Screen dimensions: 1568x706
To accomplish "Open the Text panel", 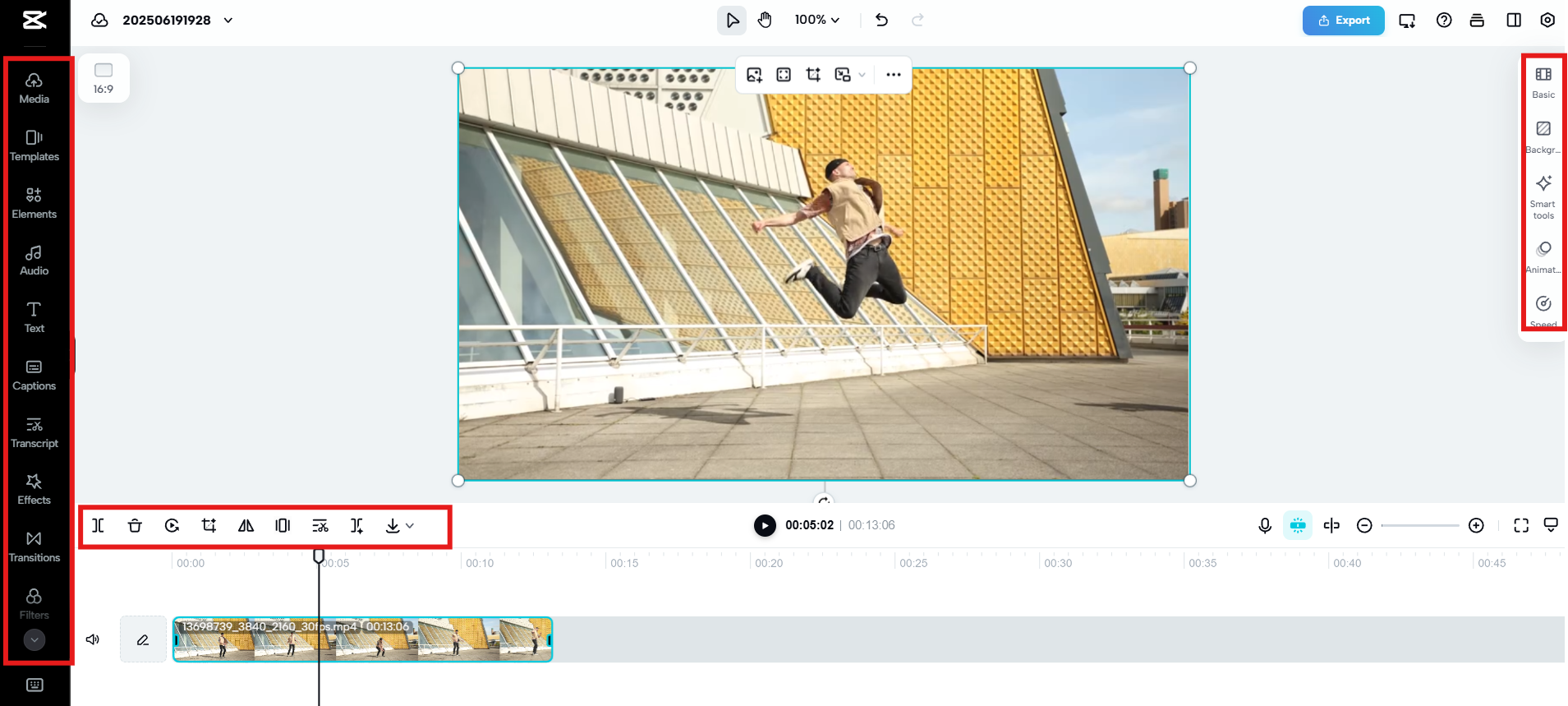I will [x=34, y=317].
